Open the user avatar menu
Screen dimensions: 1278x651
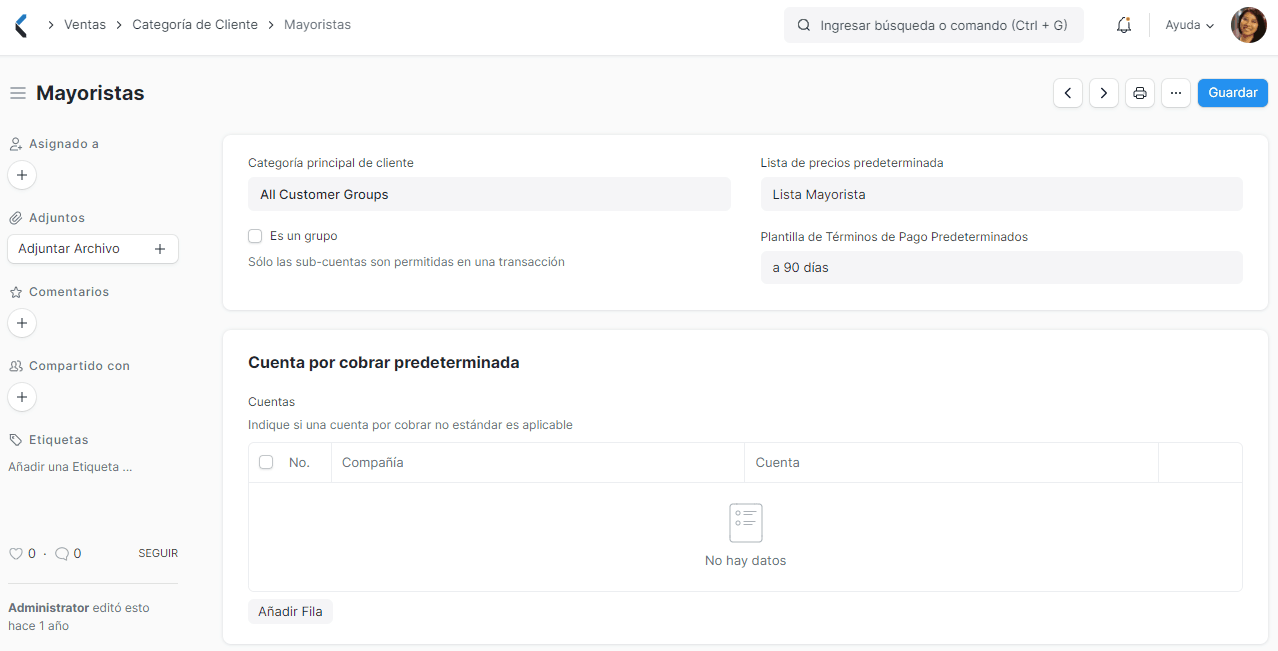pos(1248,25)
